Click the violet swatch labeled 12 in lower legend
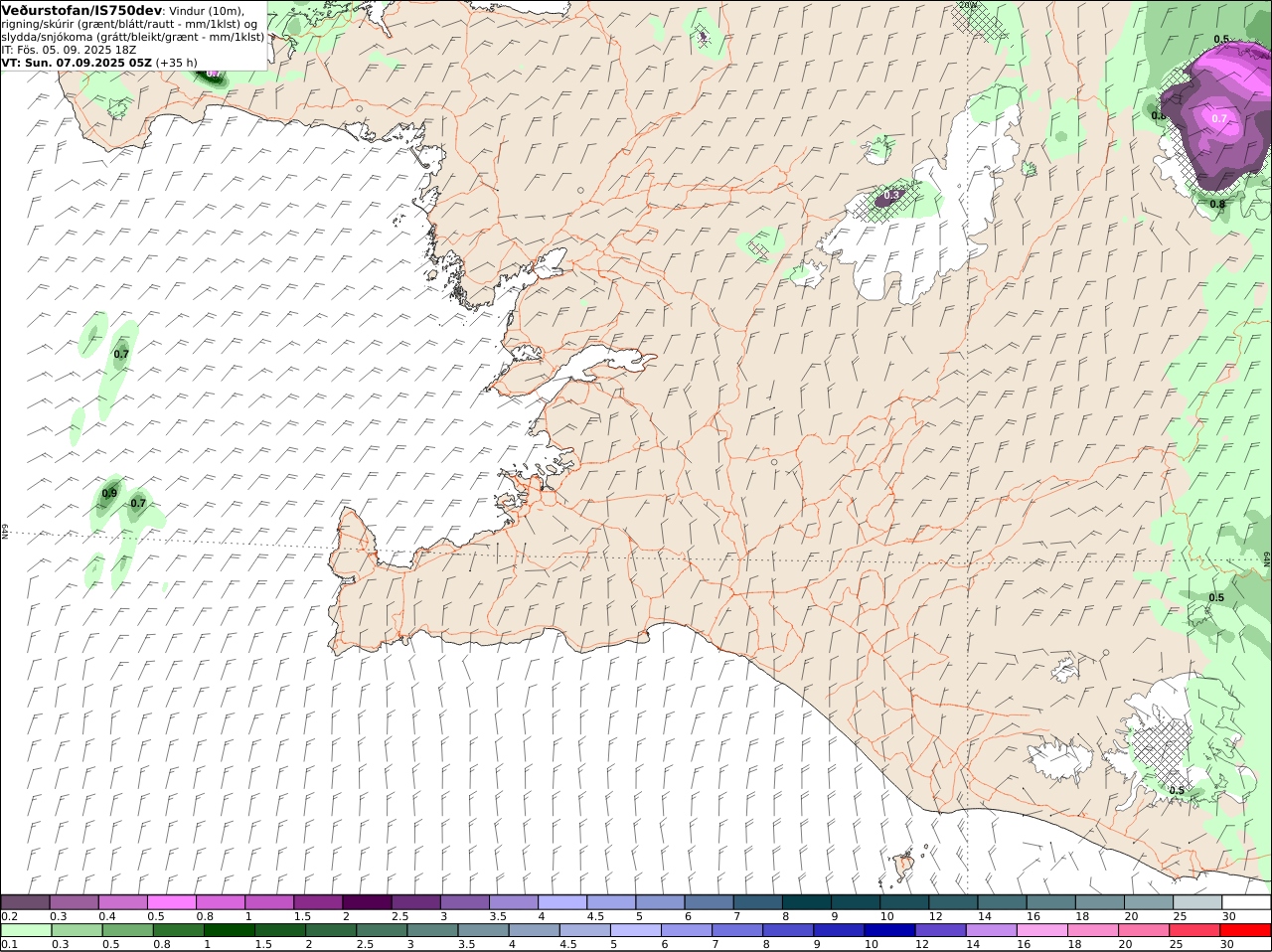Viewport: 1272px width, 952px height. coord(940,930)
